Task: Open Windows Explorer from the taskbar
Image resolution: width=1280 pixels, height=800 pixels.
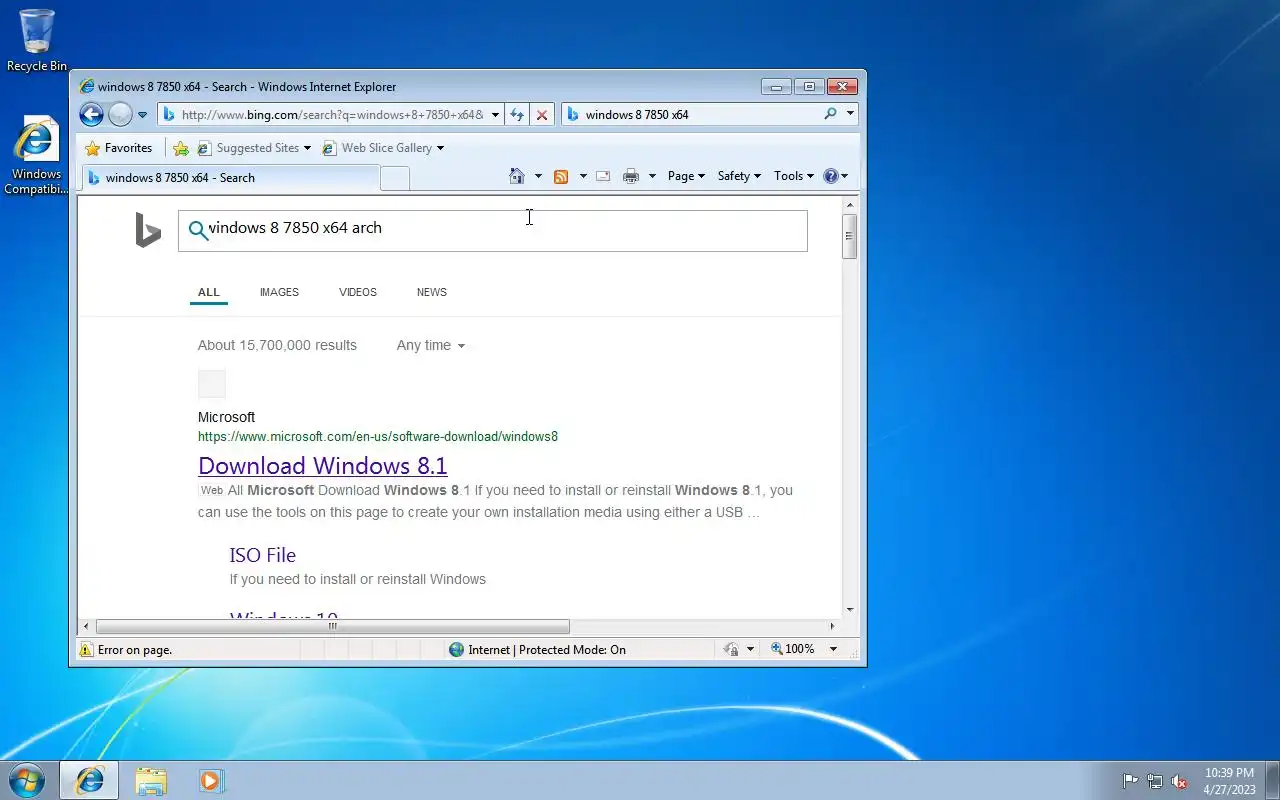Action: click(151, 780)
